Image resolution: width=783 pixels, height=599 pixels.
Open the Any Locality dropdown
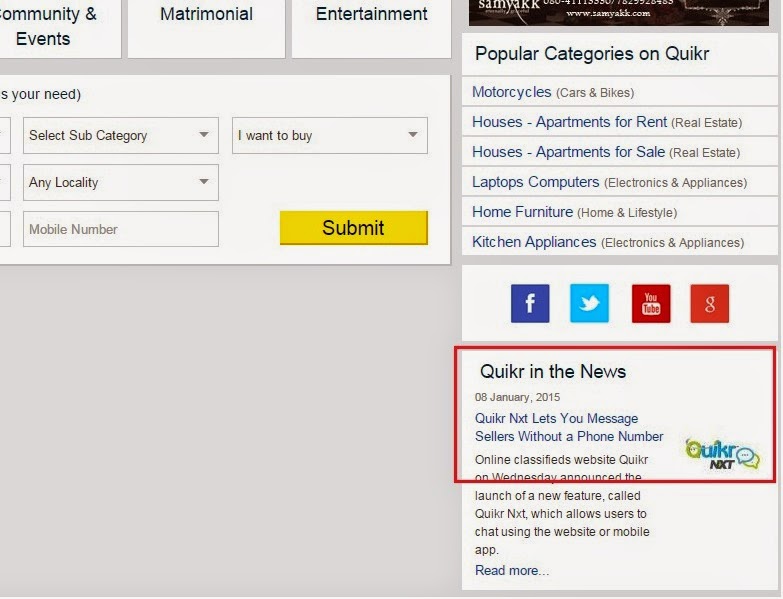click(x=121, y=182)
